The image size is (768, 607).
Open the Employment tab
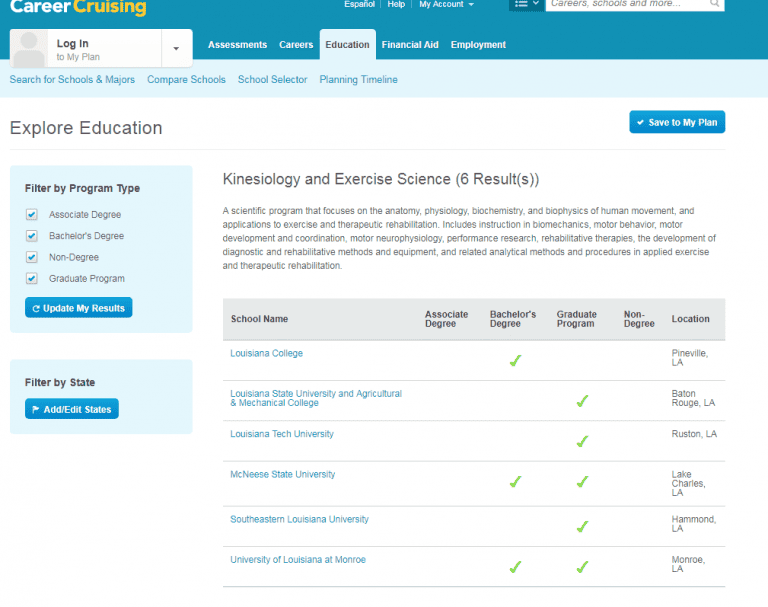coord(478,45)
